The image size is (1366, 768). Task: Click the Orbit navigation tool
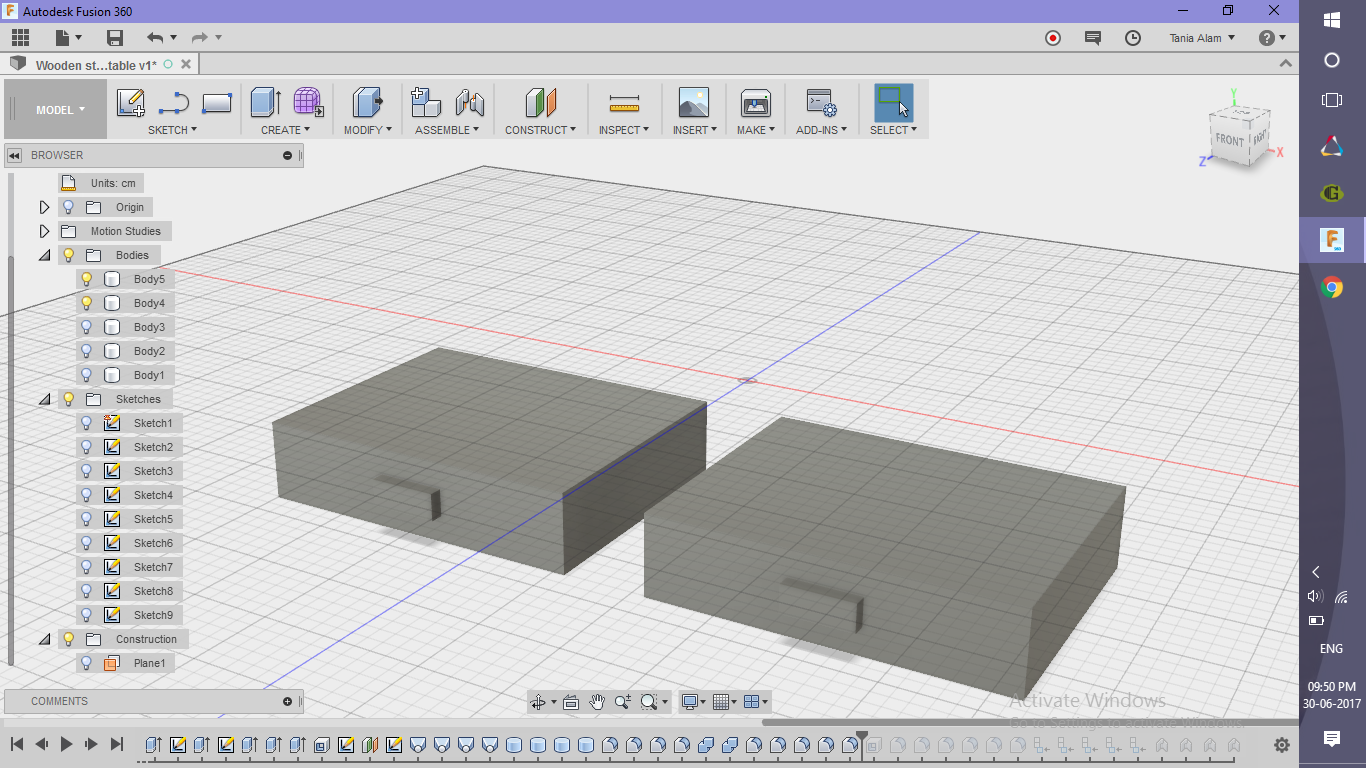coord(538,702)
